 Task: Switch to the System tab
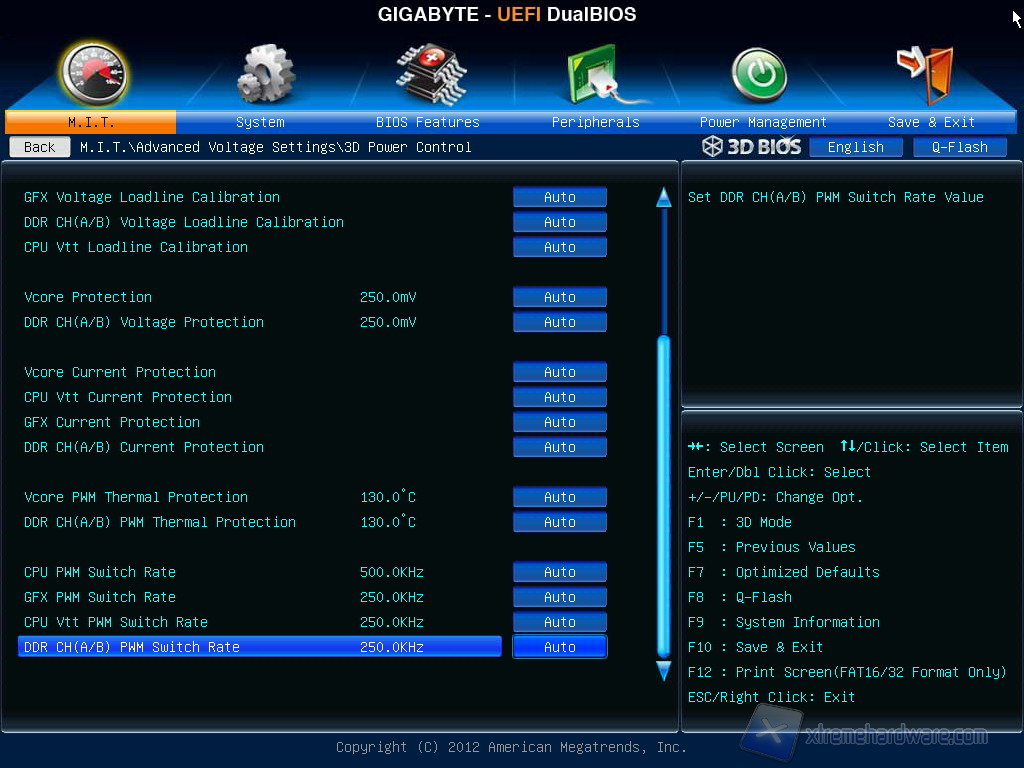tap(260, 122)
